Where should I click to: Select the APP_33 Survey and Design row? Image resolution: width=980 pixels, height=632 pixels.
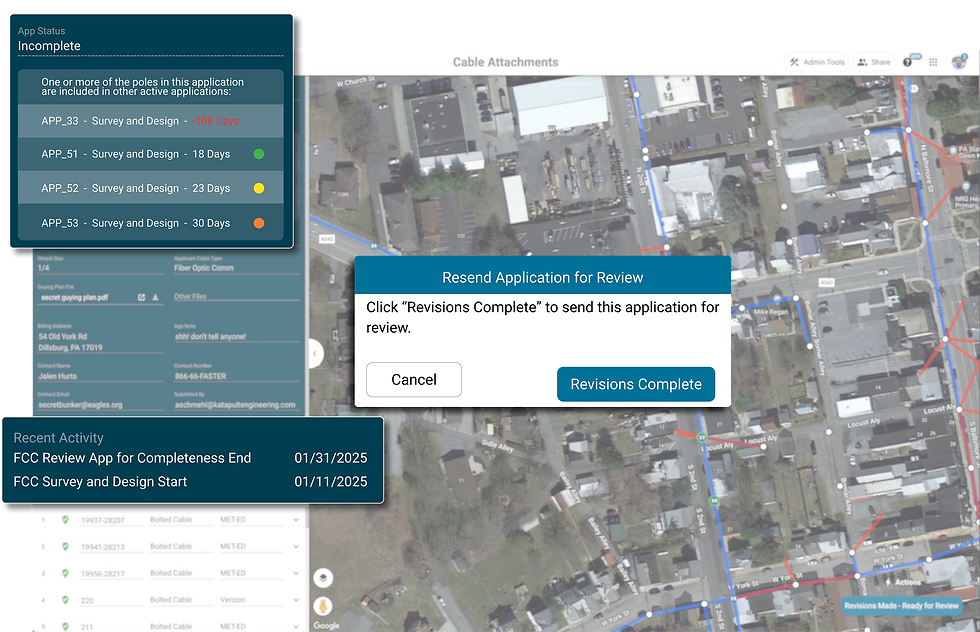pyautogui.click(x=151, y=121)
